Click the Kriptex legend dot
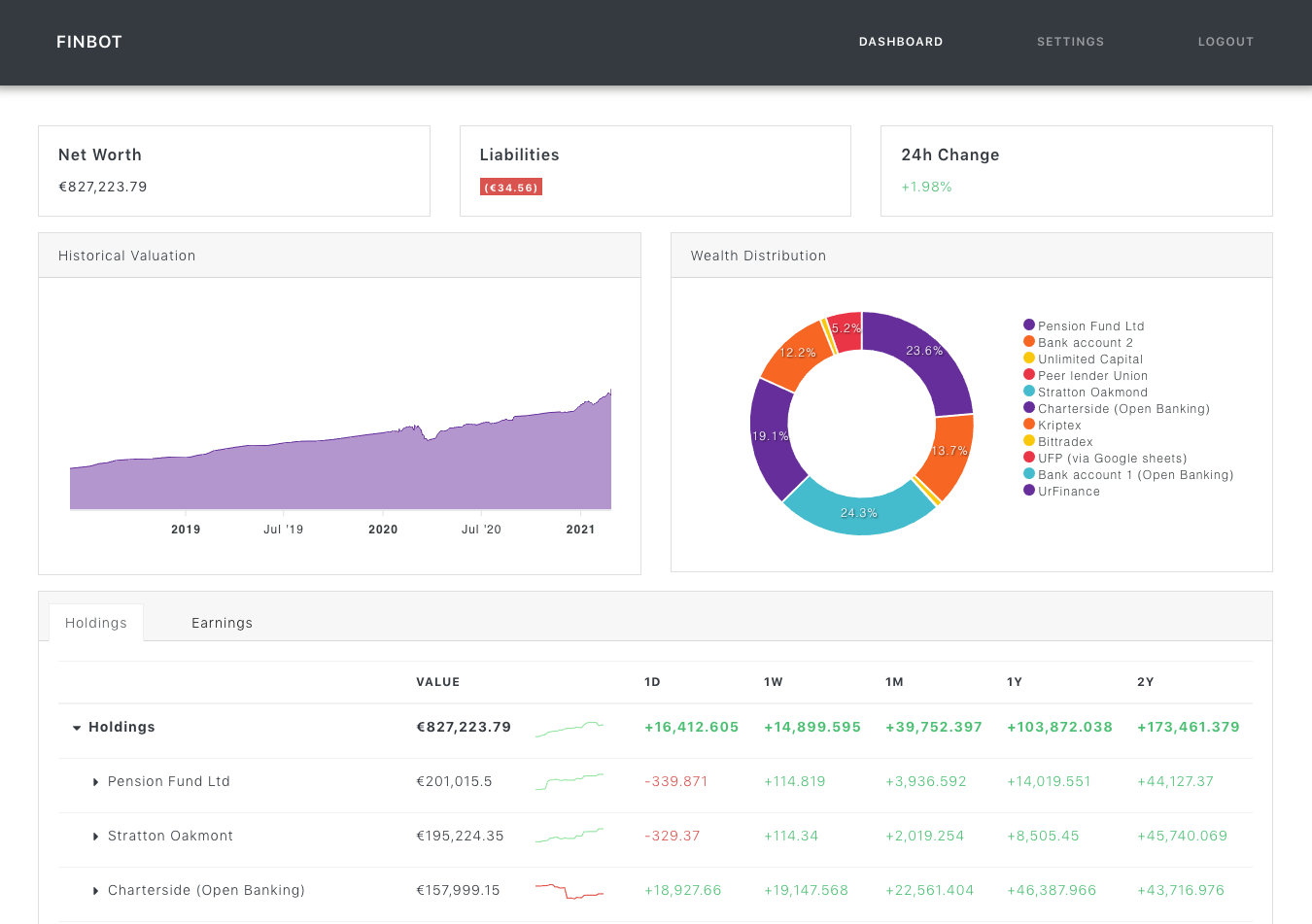1312x924 pixels. [1027, 425]
